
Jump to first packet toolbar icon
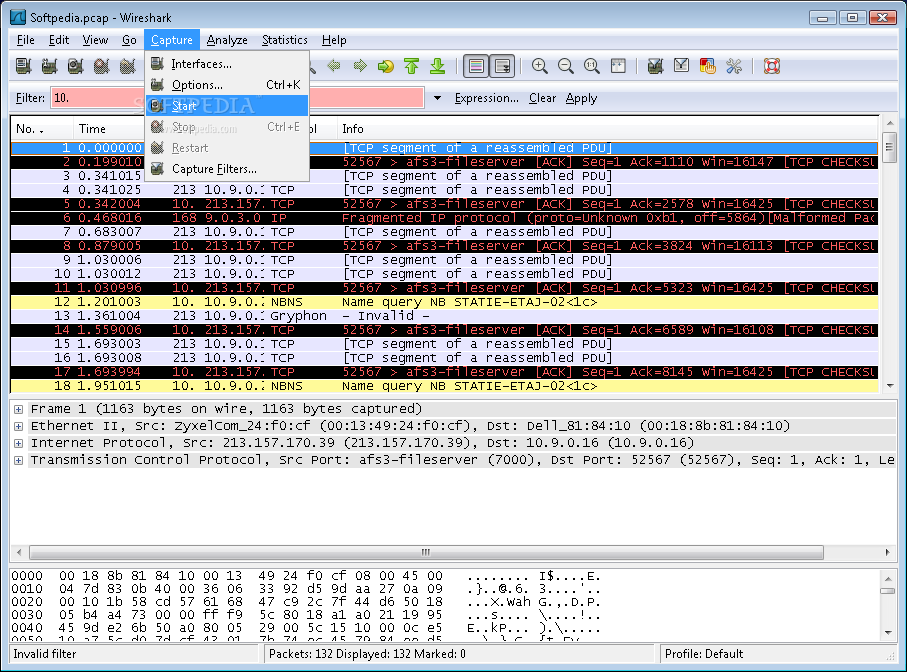tap(412, 66)
